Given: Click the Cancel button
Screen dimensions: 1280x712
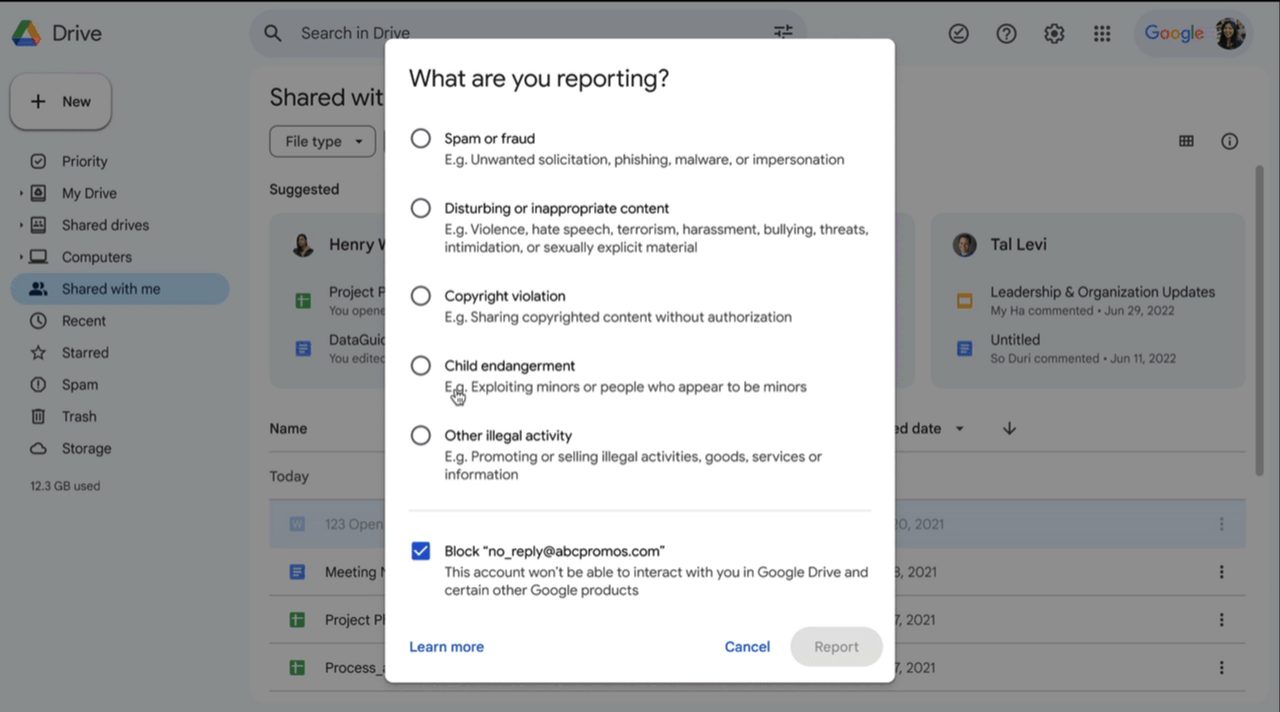Looking at the screenshot, I should click(x=747, y=647).
